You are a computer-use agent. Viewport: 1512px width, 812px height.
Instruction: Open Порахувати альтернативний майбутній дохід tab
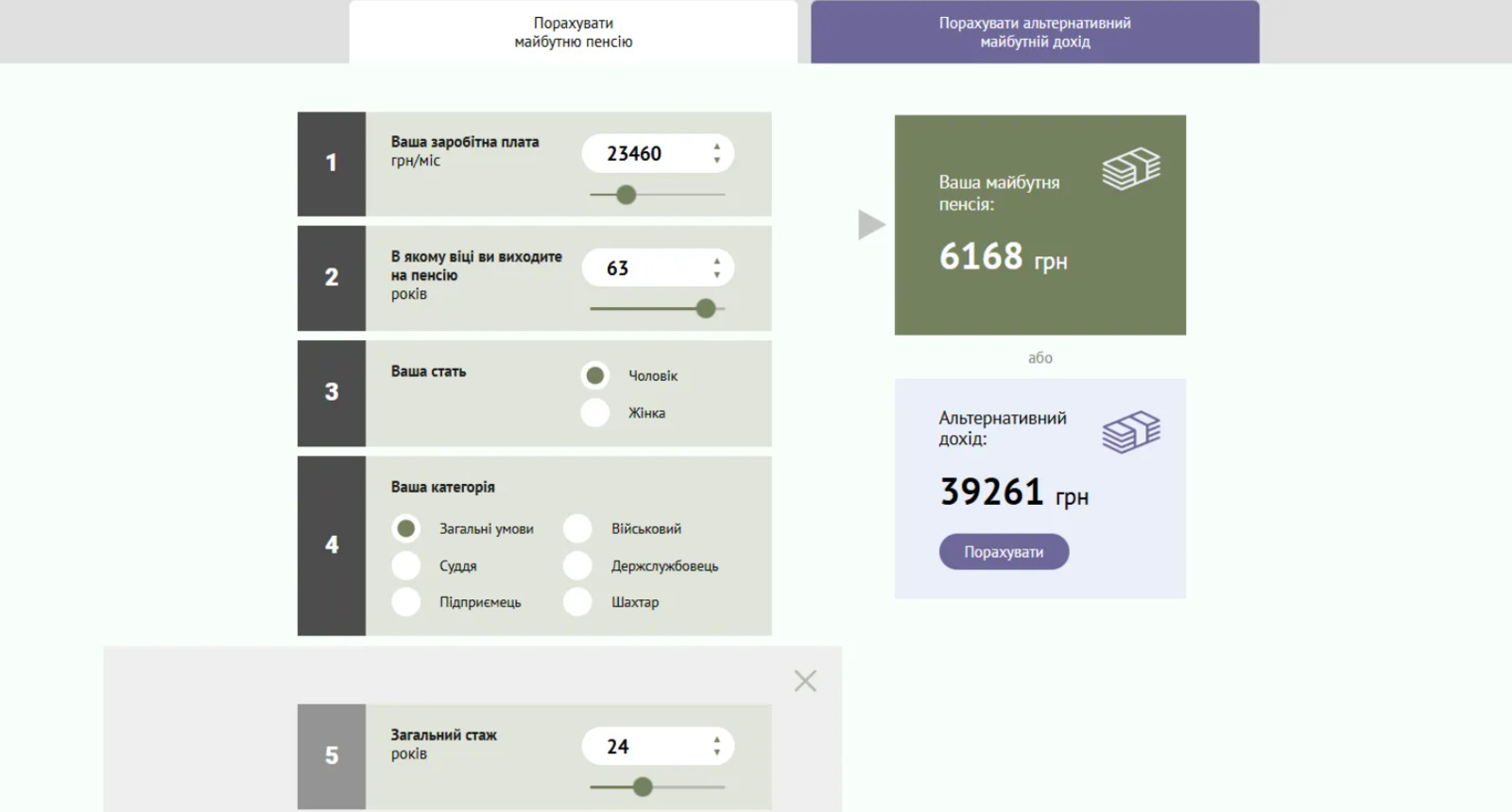[x=1034, y=32]
